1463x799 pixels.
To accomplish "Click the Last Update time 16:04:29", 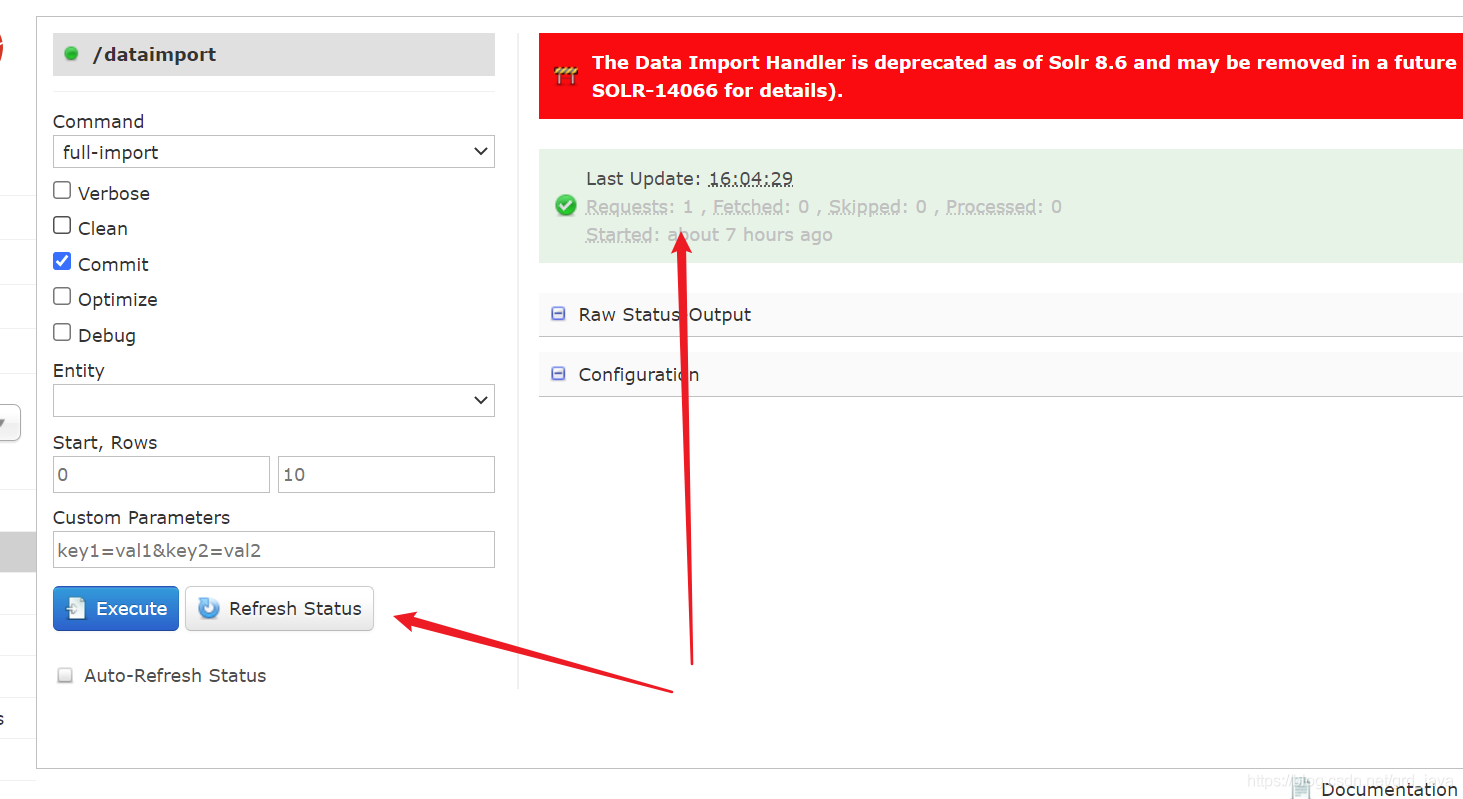I will 751,178.
